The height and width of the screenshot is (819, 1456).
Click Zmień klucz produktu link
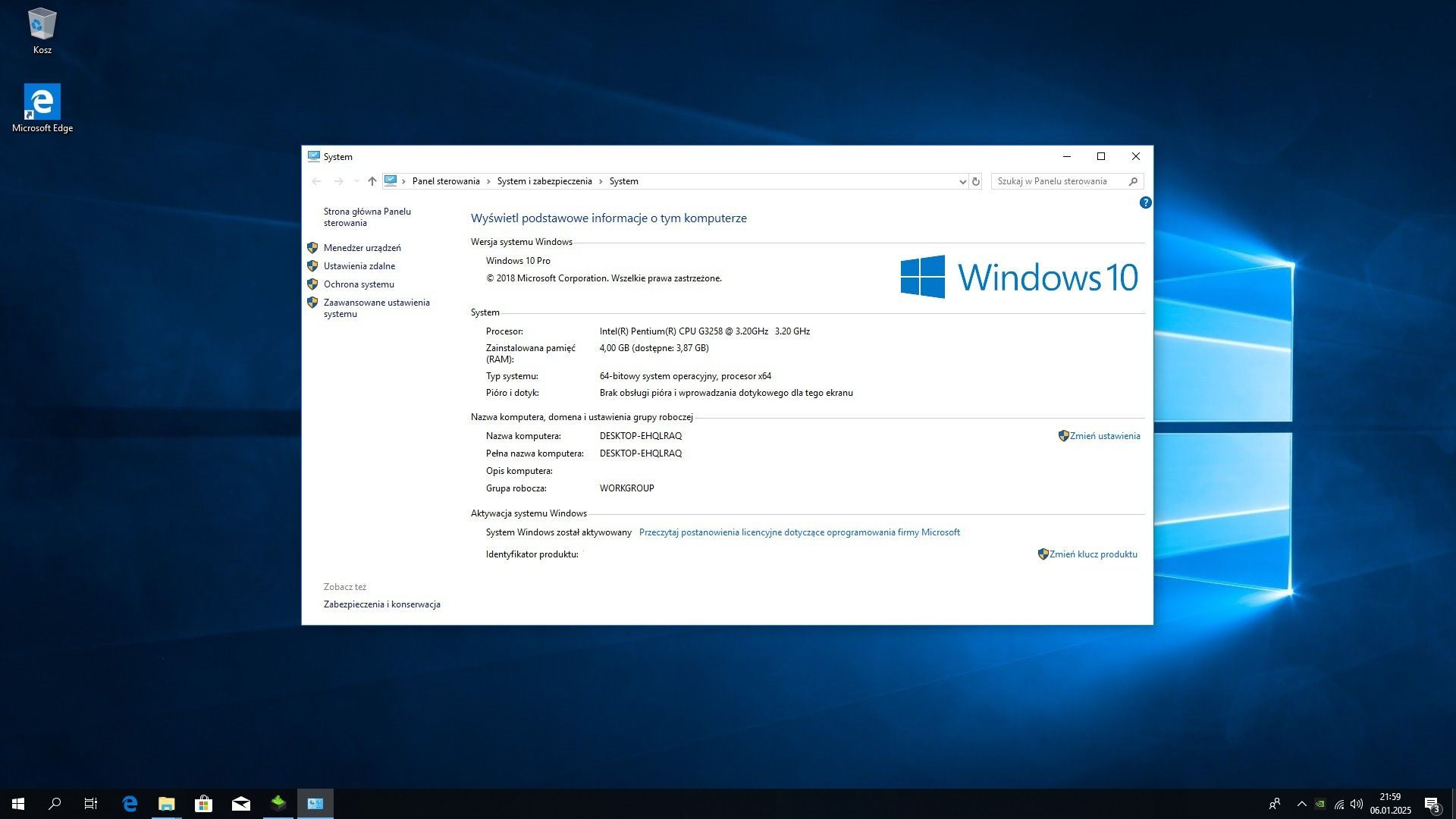coord(1093,554)
